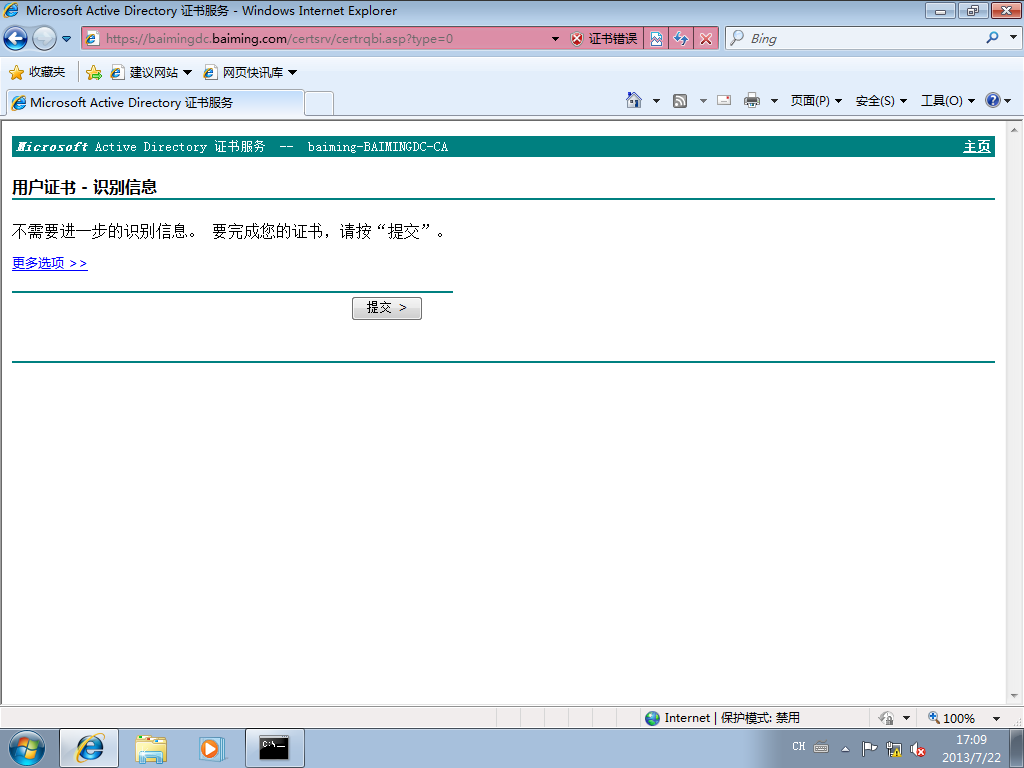The image size is (1024, 768).
Task: Click the search magnifier button
Action: (992, 38)
